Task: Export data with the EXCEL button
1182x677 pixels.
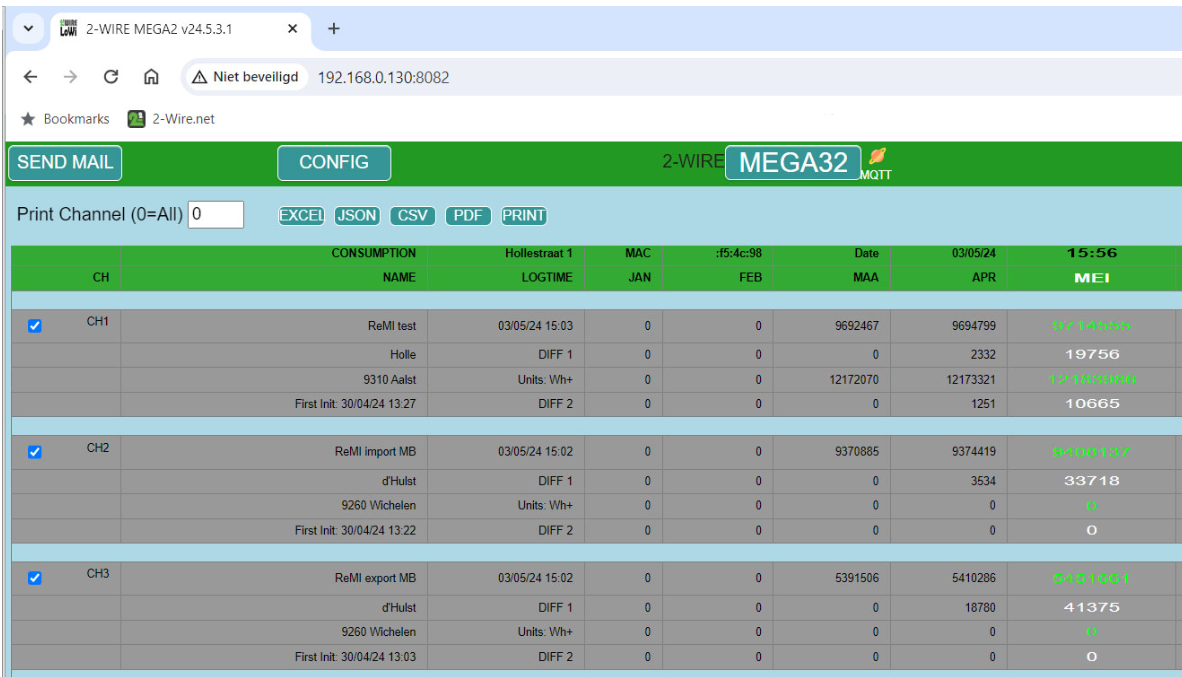Action: click(301, 216)
